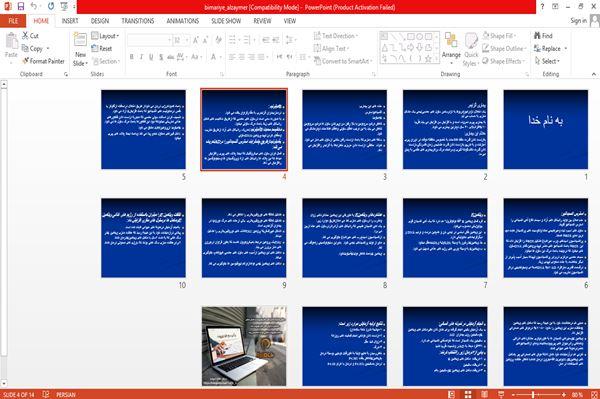Click Sign in link
This screenshot has height=399, width=600.
pyautogui.click(x=578, y=21)
